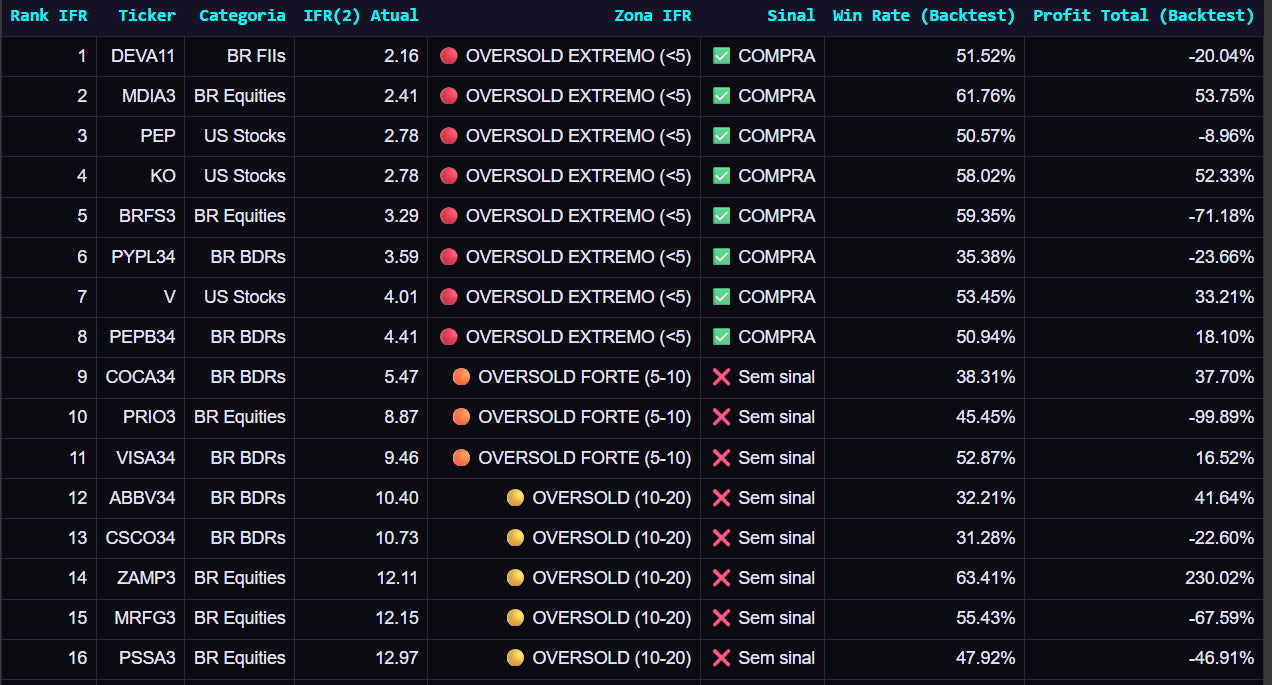Click the red X icon in COCA34 row
Image resolution: width=1272 pixels, height=685 pixels.
[x=721, y=377]
